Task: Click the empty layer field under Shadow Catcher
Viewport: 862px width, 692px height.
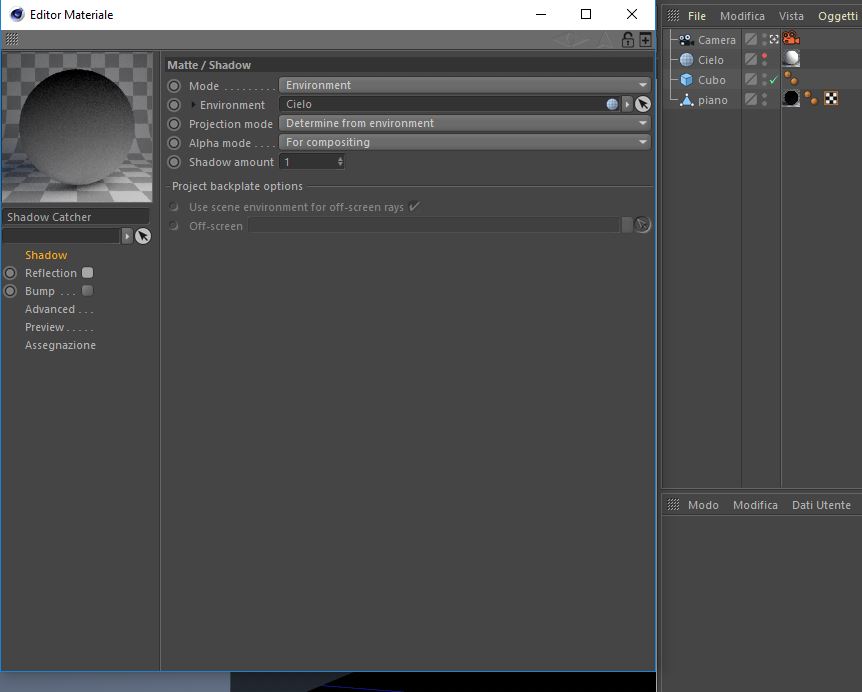Action: 62,236
